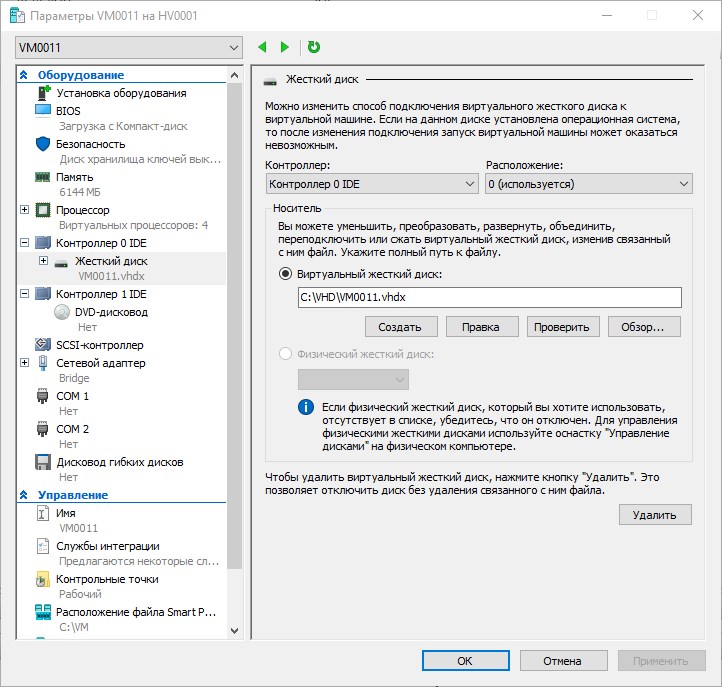Click the Дисковод гибких дисков floppy icon
This screenshot has width=722, height=687.
pos(43,462)
